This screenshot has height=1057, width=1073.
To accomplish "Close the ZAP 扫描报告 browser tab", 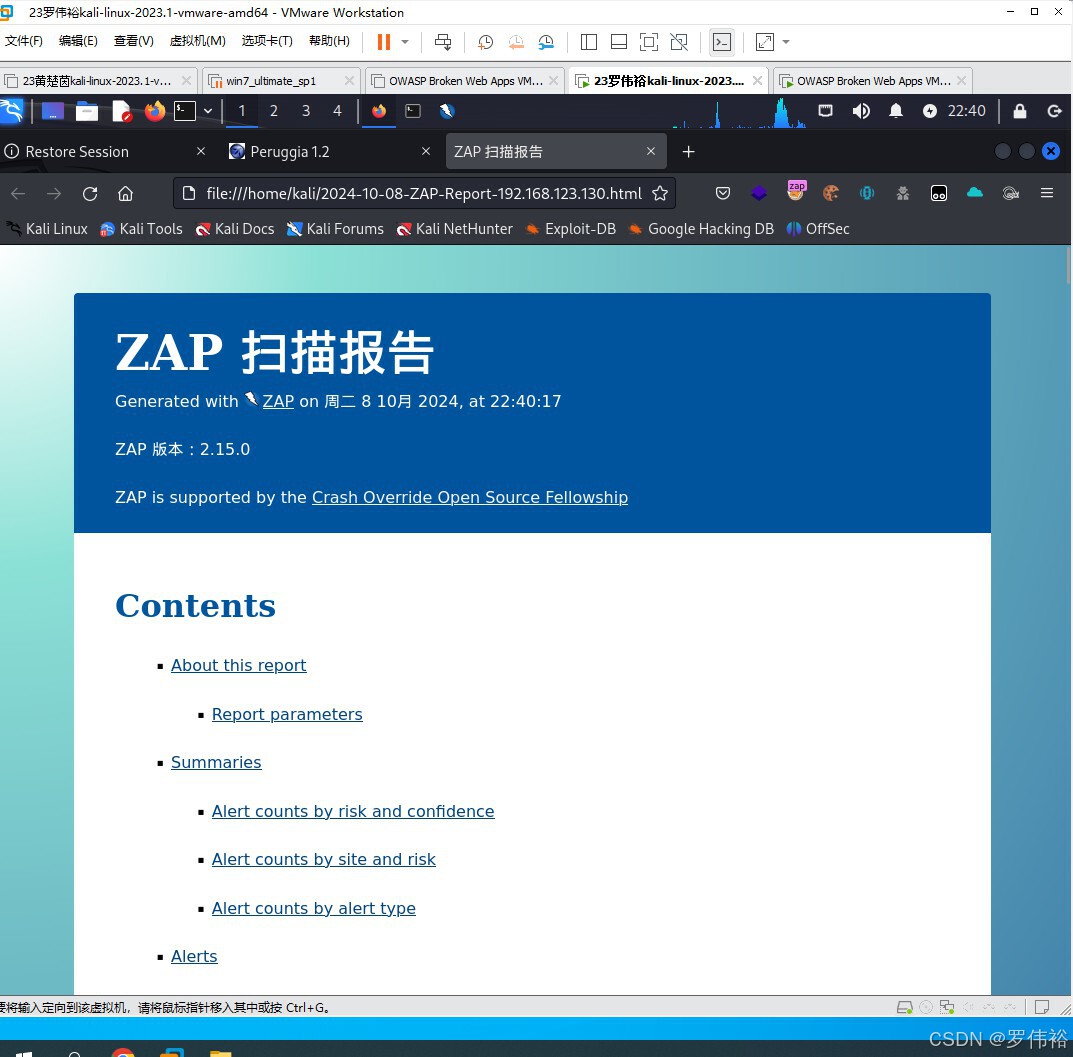I will (651, 151).
